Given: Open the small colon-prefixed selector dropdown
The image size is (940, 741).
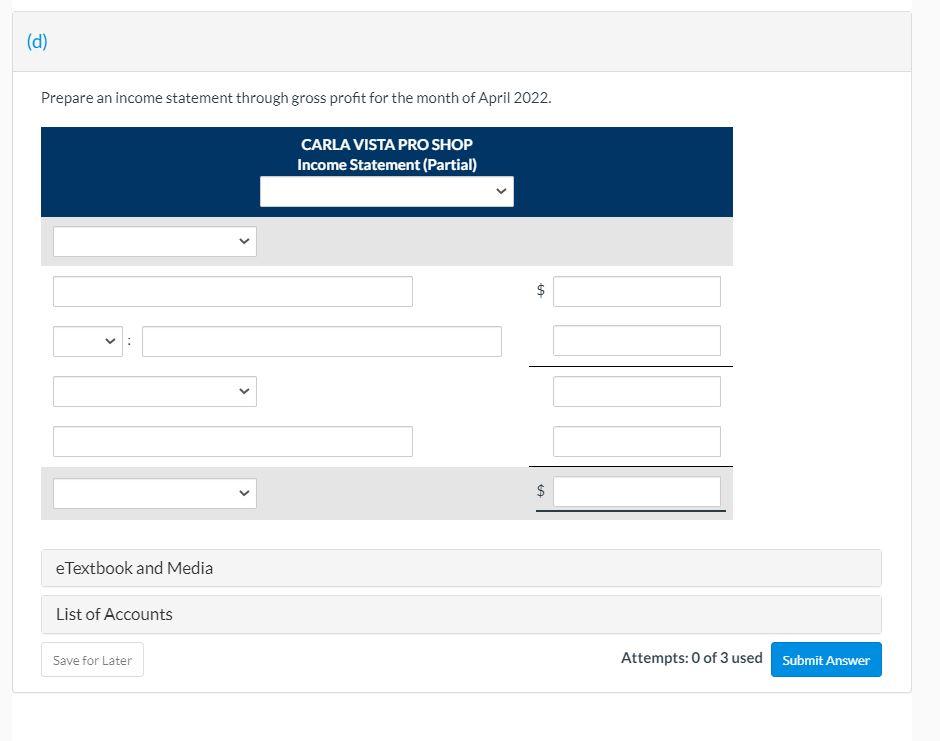Looking at the screenshot, I should coord(85,341).
